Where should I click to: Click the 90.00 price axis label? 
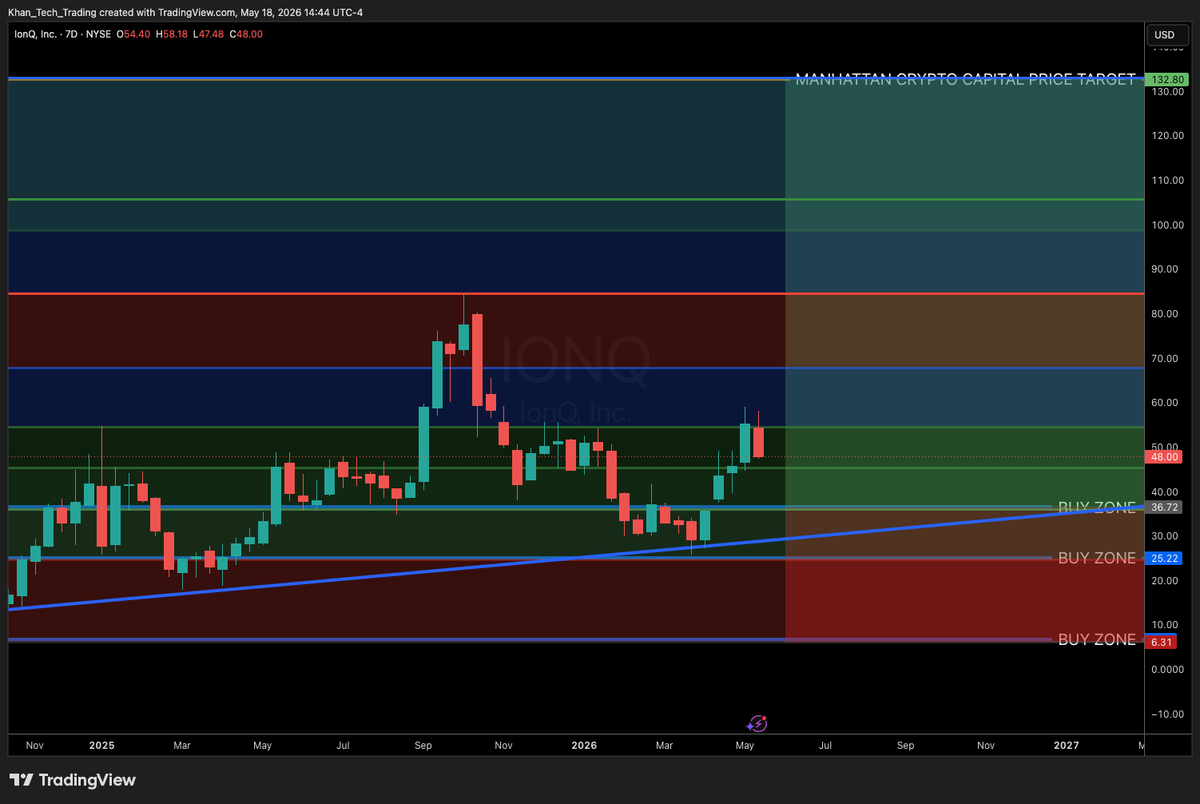point(1165,269)
